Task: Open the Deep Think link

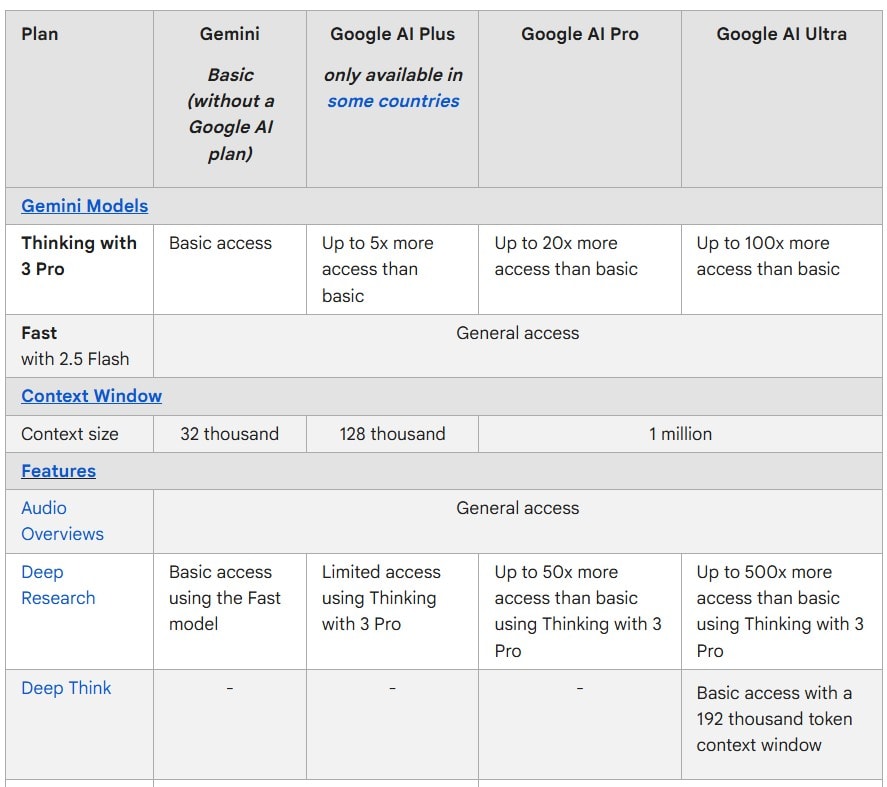Action: point(66,688)
